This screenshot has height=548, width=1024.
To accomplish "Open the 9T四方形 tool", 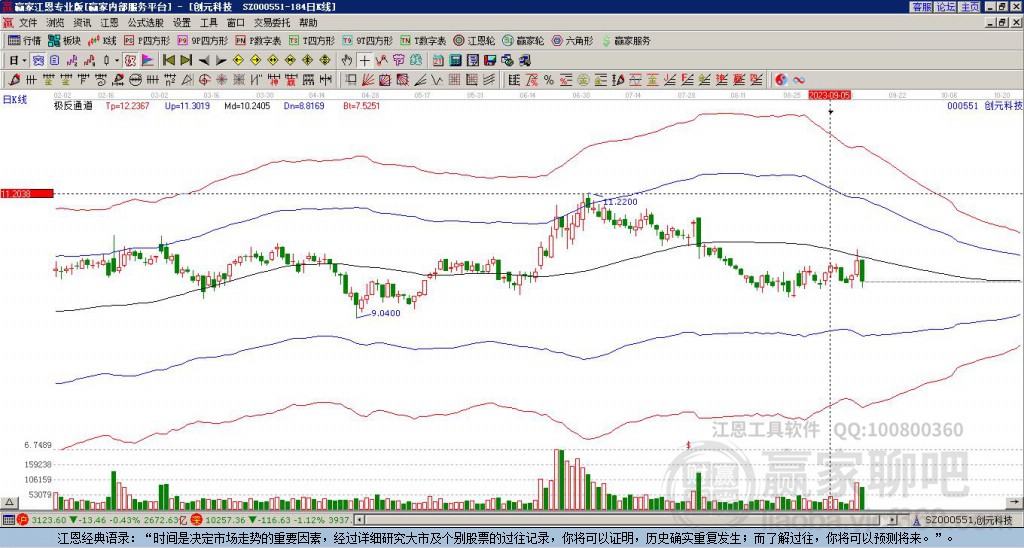I will 368,40.
